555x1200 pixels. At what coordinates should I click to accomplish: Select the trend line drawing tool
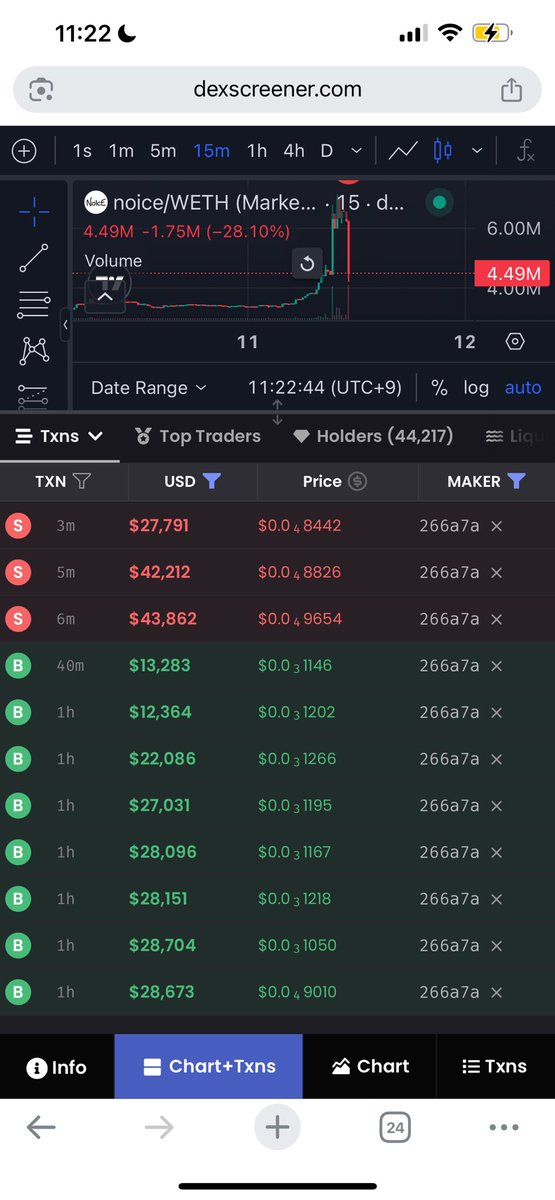click(x=34, y=258)
